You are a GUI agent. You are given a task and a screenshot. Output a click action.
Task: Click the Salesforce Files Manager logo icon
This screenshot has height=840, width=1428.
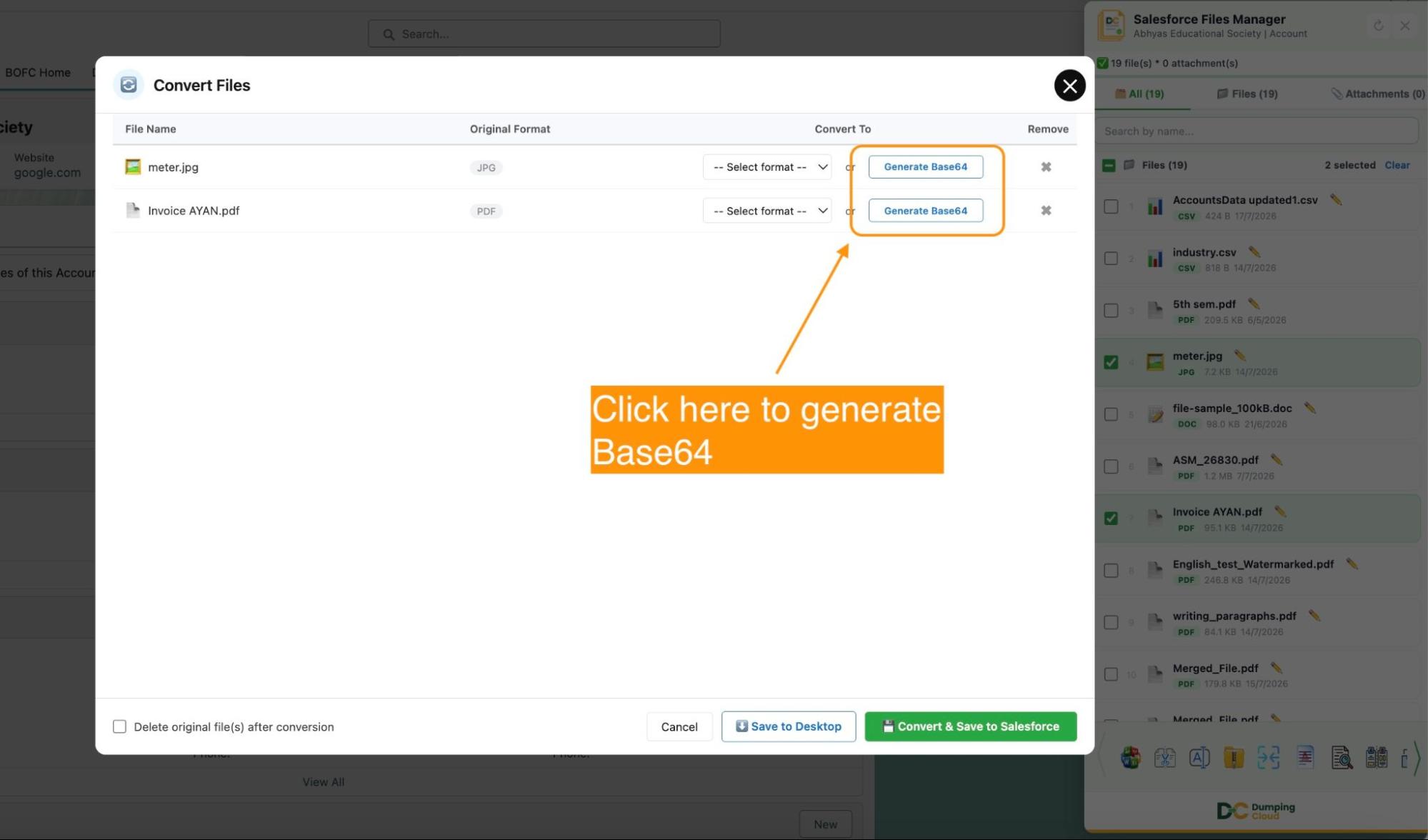pos(1111,26)
